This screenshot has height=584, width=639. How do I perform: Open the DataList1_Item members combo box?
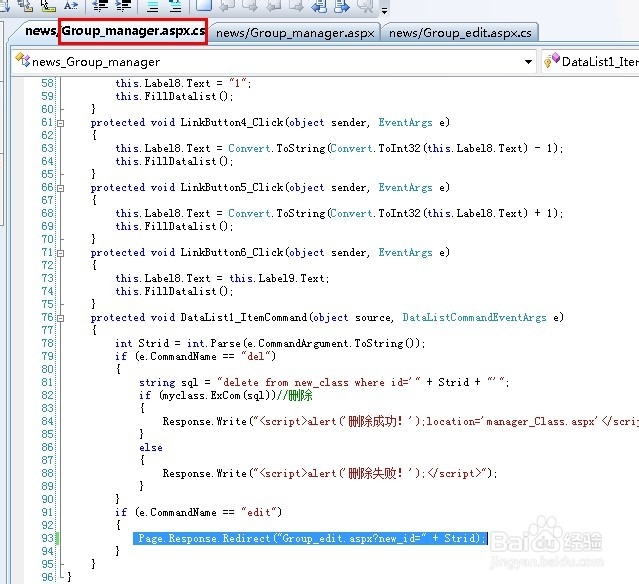tap(590, 62)
